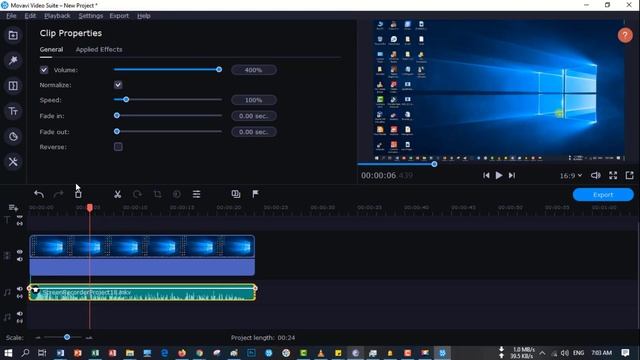The image size is (640, 360).
Task: Click the Fade out slider handle
Action: coord(117,131)
